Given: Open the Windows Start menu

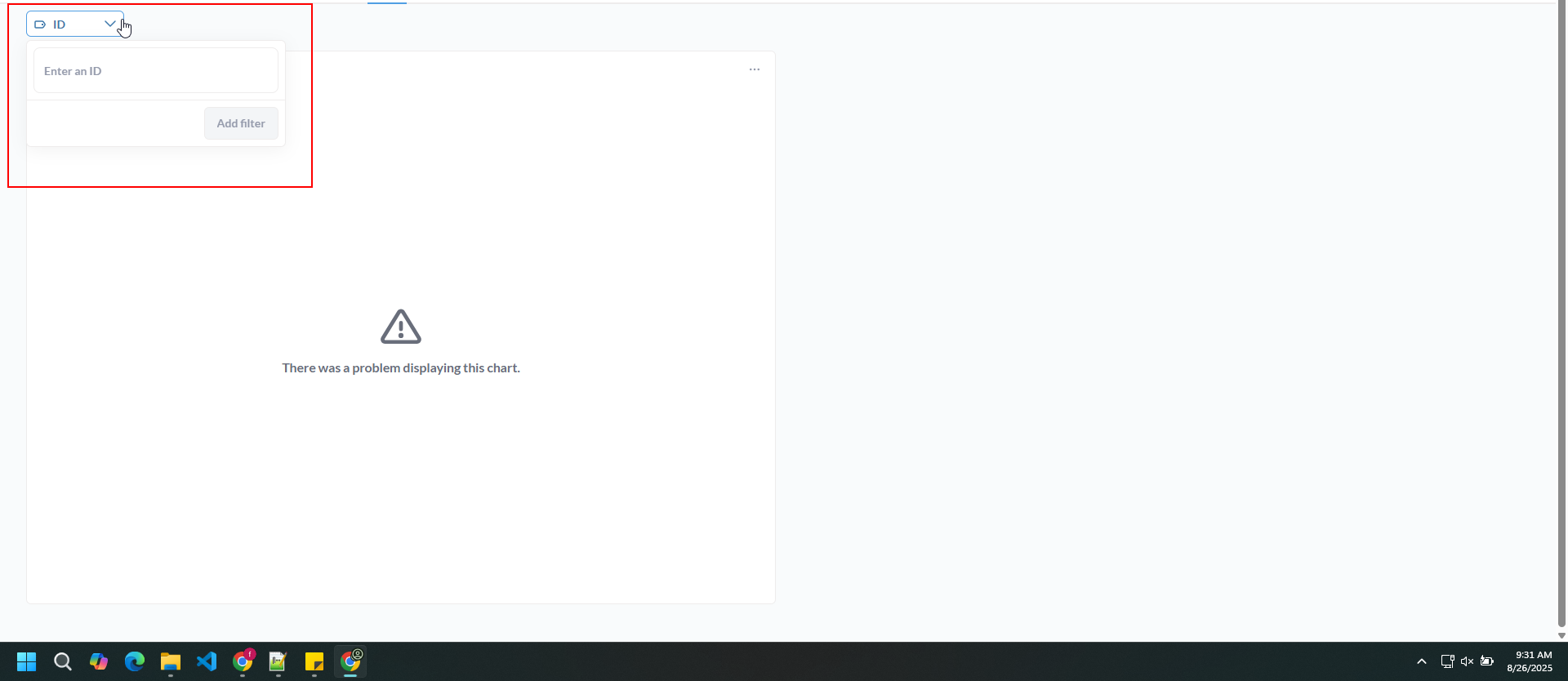Looking at the screenshot, I should [27, 661].
